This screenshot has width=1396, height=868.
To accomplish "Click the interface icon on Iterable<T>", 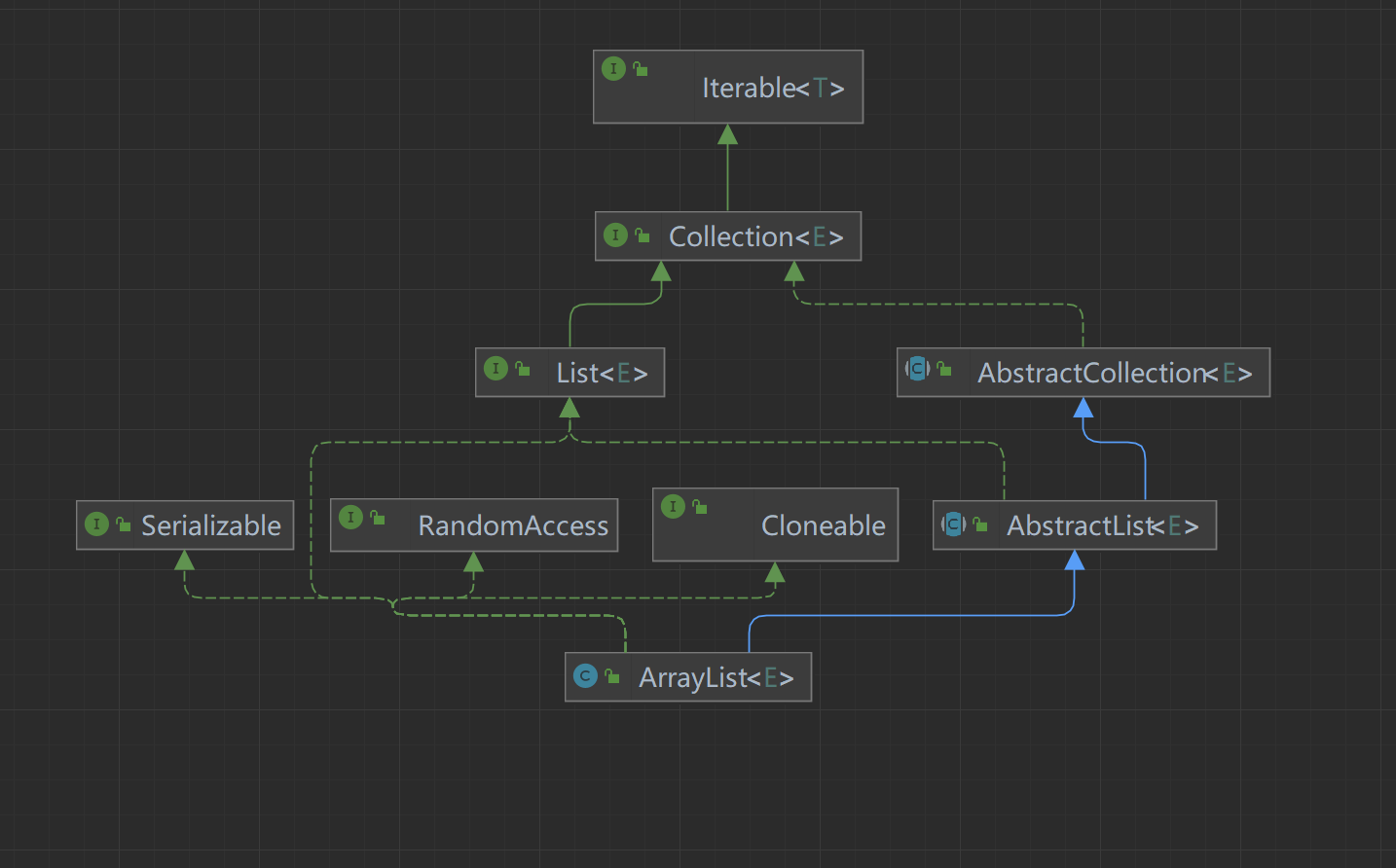I will coord(613,69).
